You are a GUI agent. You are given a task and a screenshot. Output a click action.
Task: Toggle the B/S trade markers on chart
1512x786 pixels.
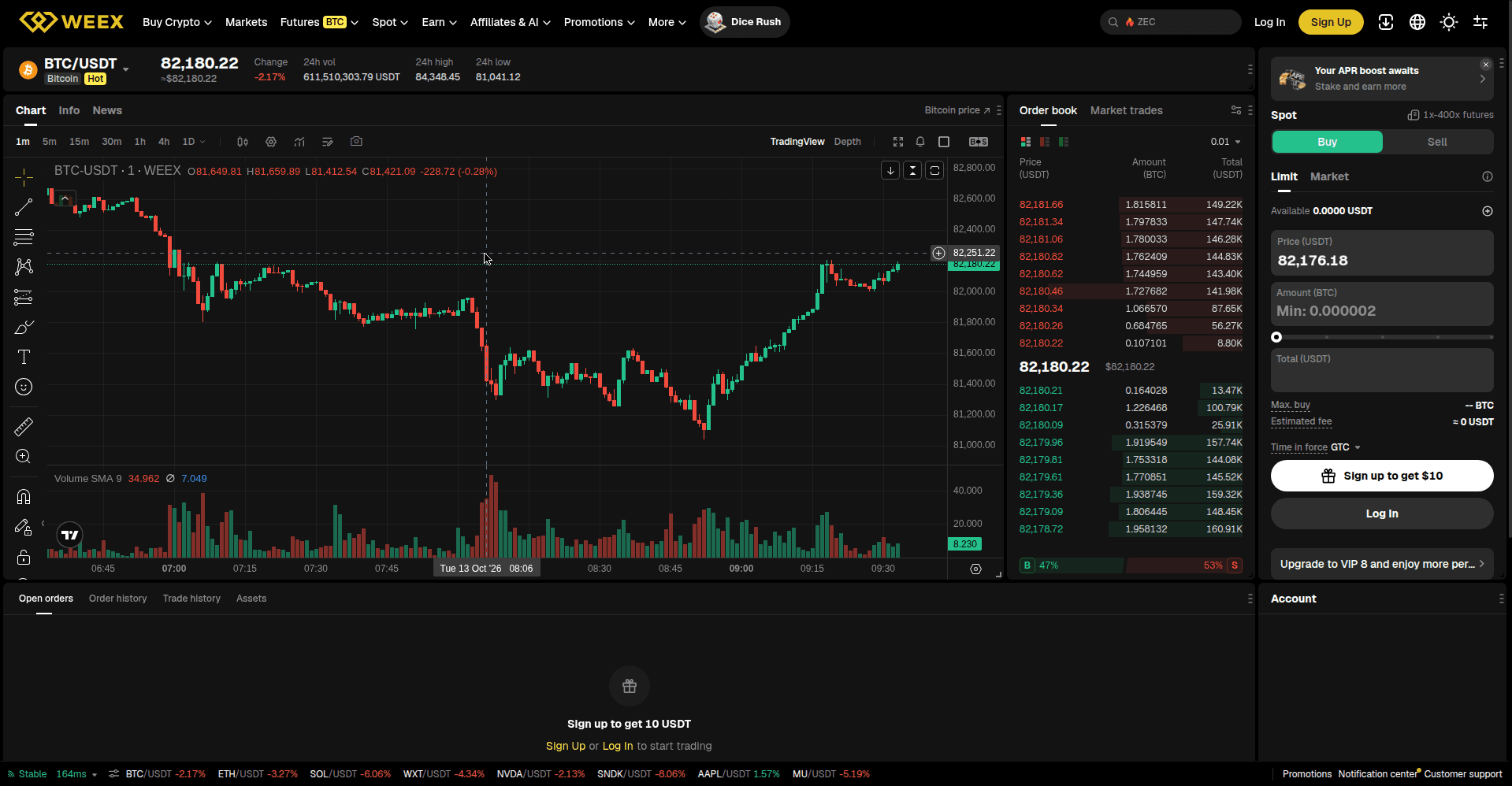pos(979,142)
